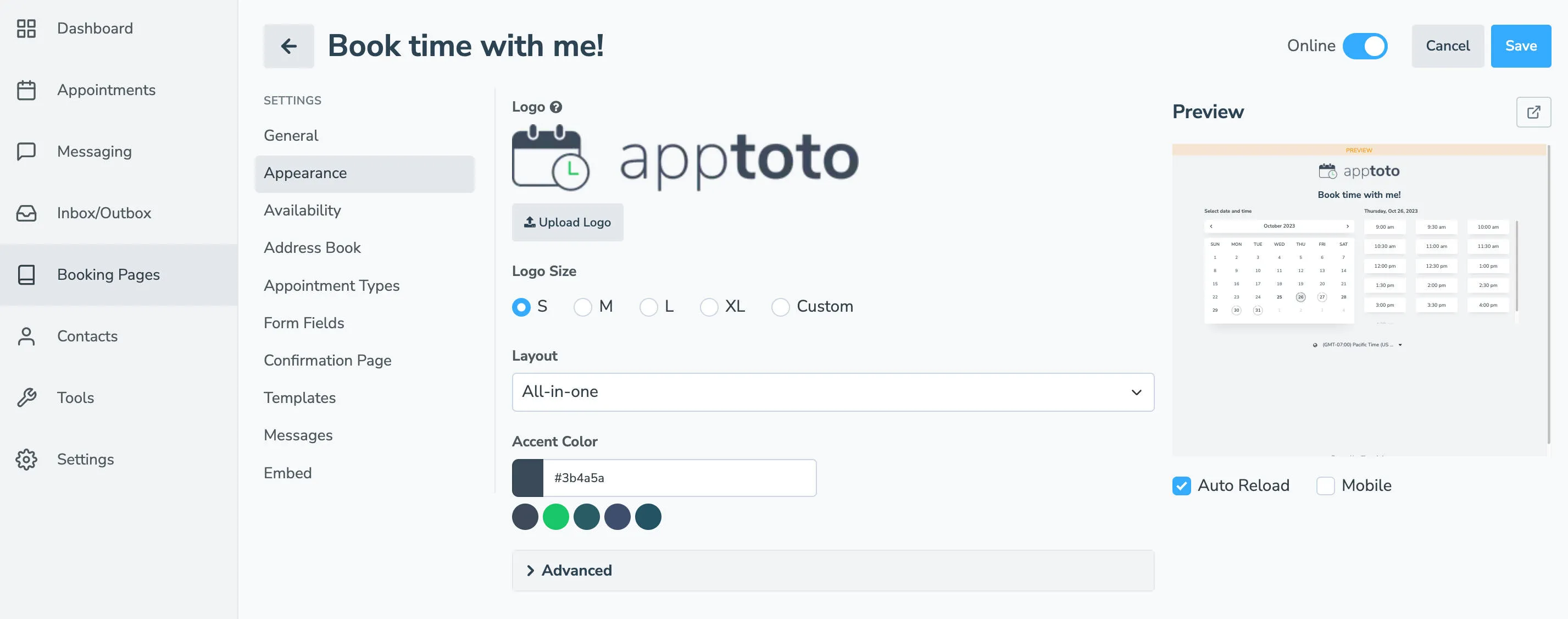Select the Appointments calendar icon
This screenshot has height=619, width=1568.
pos(27,90)
